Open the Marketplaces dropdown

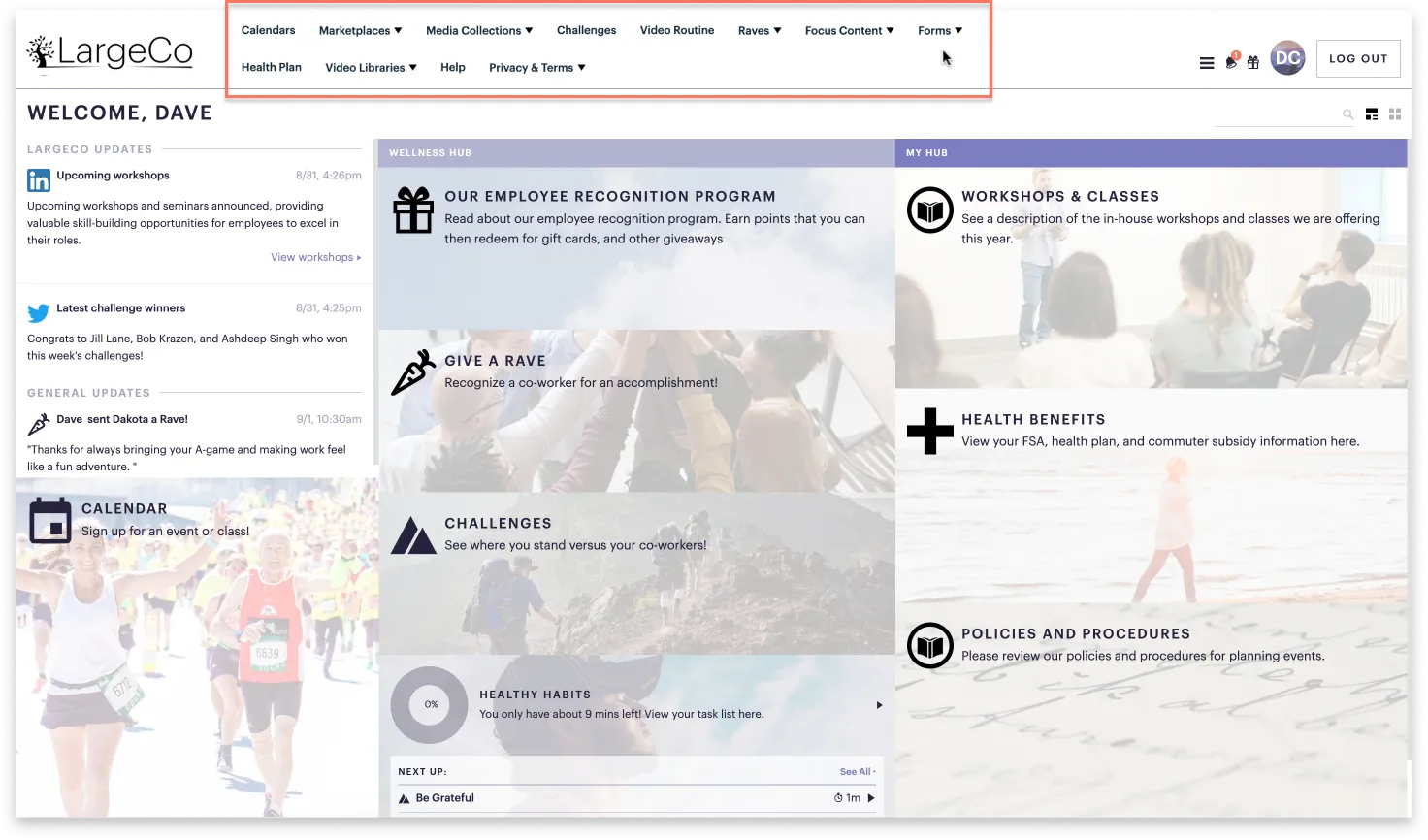[360, 31]
